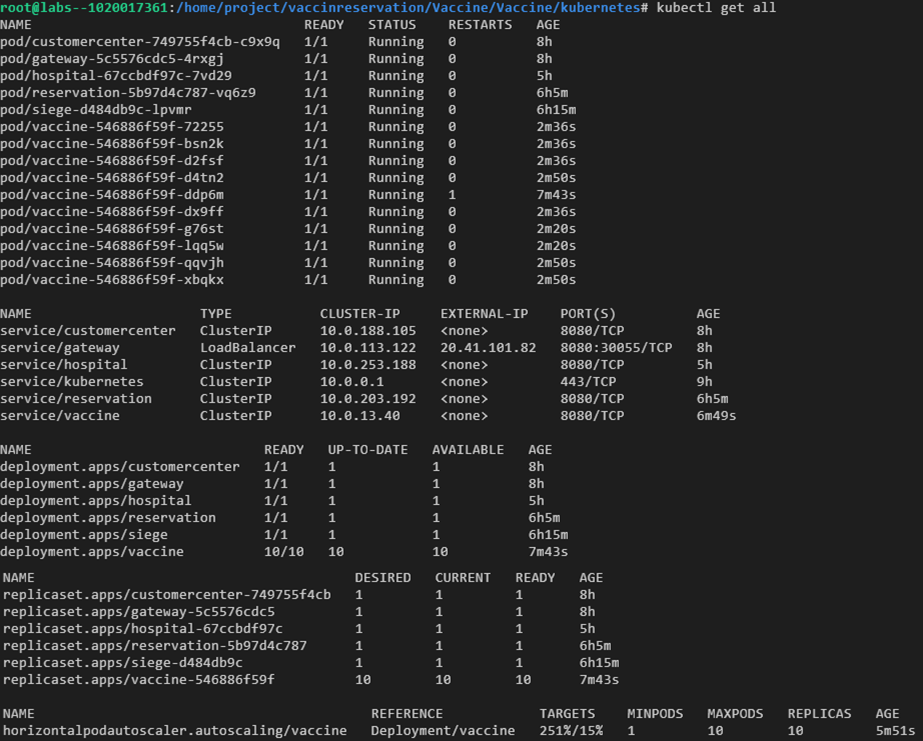
Task: Click pod/vaccine-546886f59f-xbqkx name
Action: [112, 280]
